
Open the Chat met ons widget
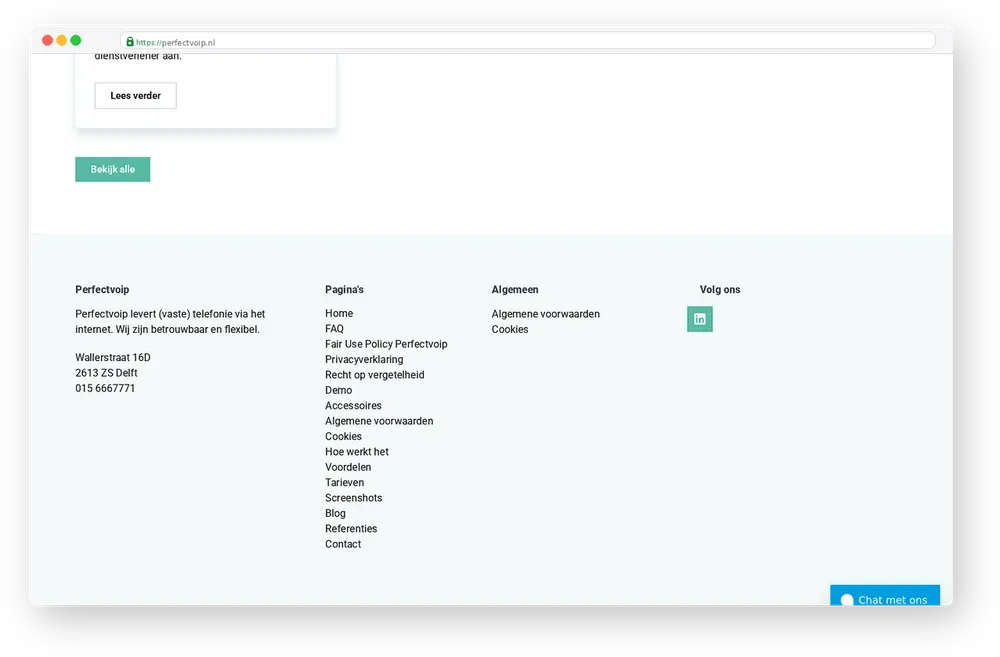(885, 596)
